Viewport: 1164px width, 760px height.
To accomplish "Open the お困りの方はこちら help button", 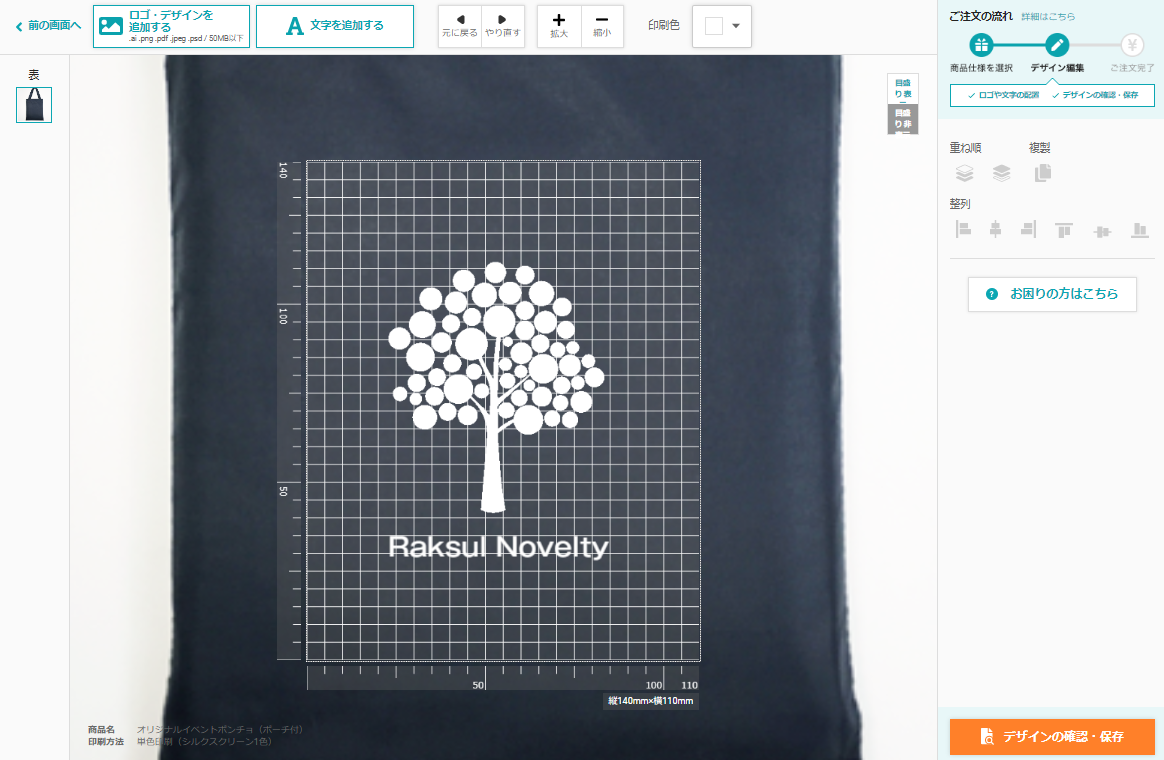I will pyautogui.click(x=1052, y=294).
